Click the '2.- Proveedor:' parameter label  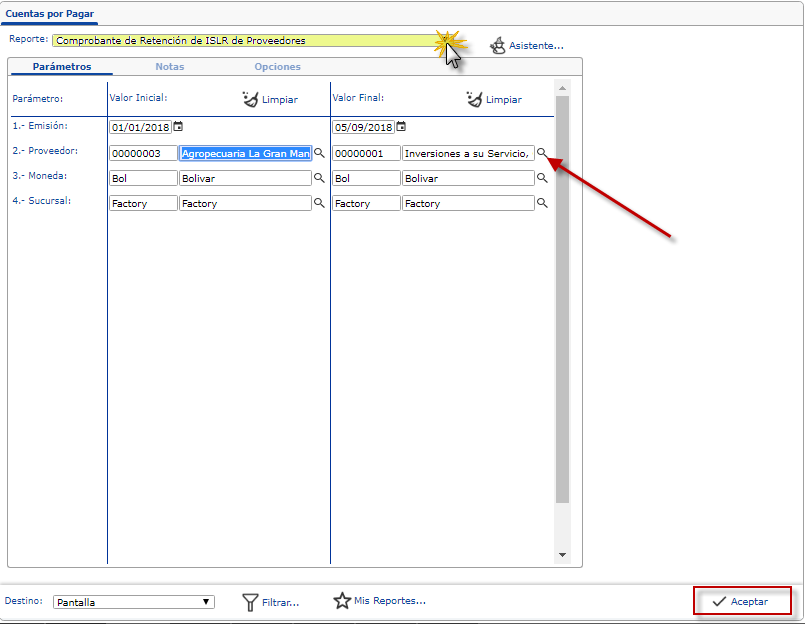click(45, 151)
